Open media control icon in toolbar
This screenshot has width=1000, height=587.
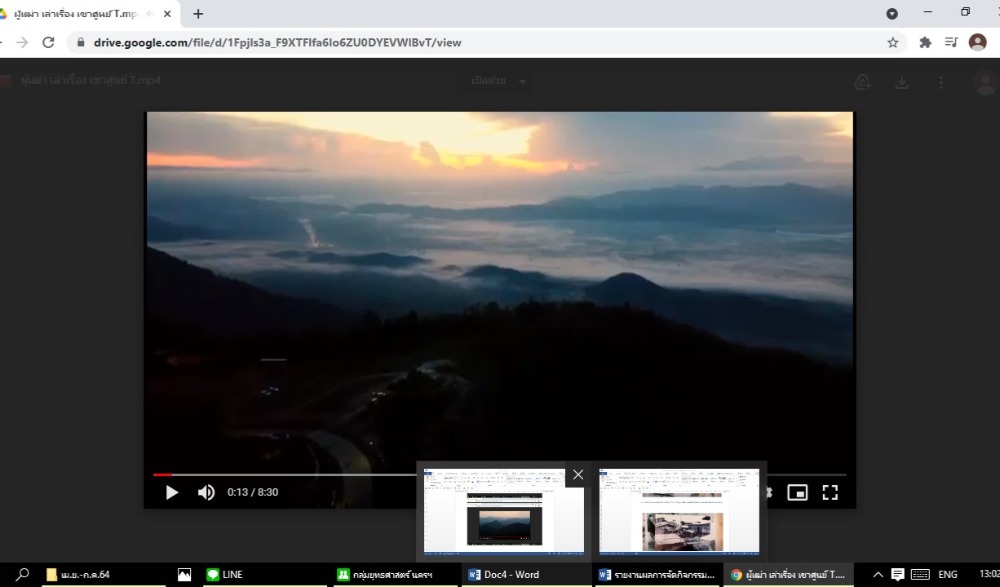tap(951, 43)
